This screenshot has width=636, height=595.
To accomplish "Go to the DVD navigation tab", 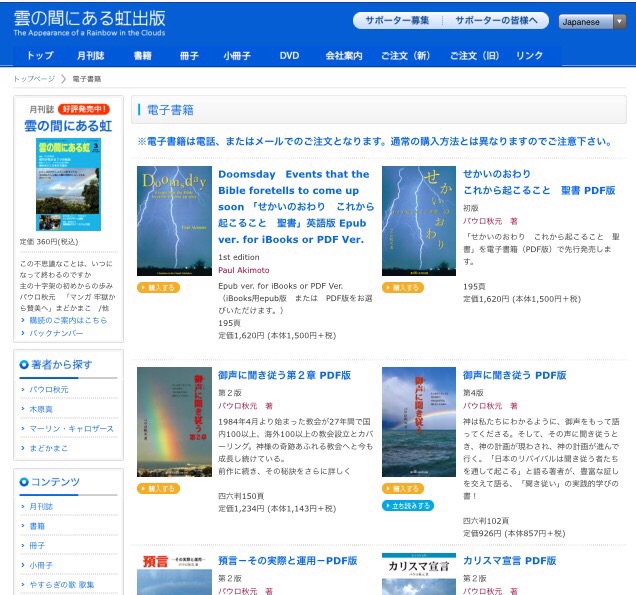I will coord(289,55).
